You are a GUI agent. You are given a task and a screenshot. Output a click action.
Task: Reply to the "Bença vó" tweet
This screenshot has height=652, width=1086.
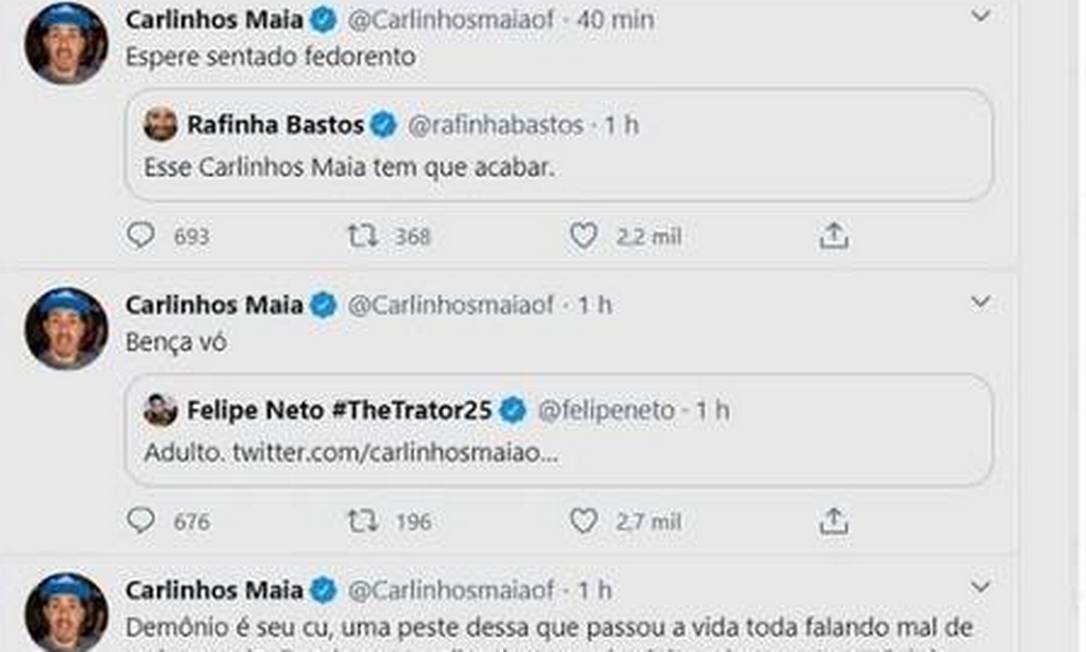141,521
